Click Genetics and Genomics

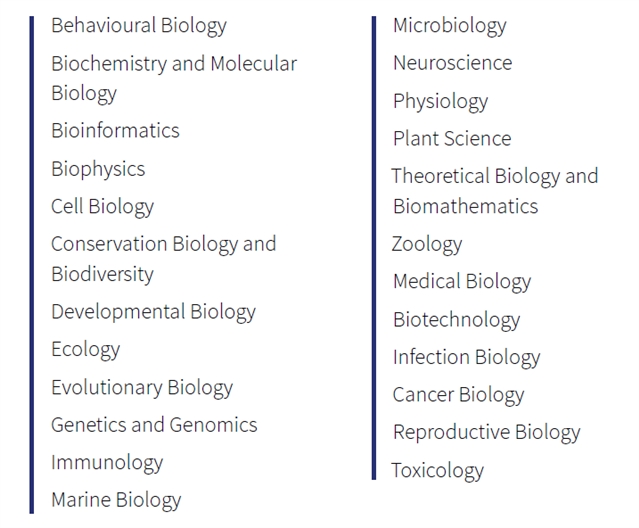154,425
